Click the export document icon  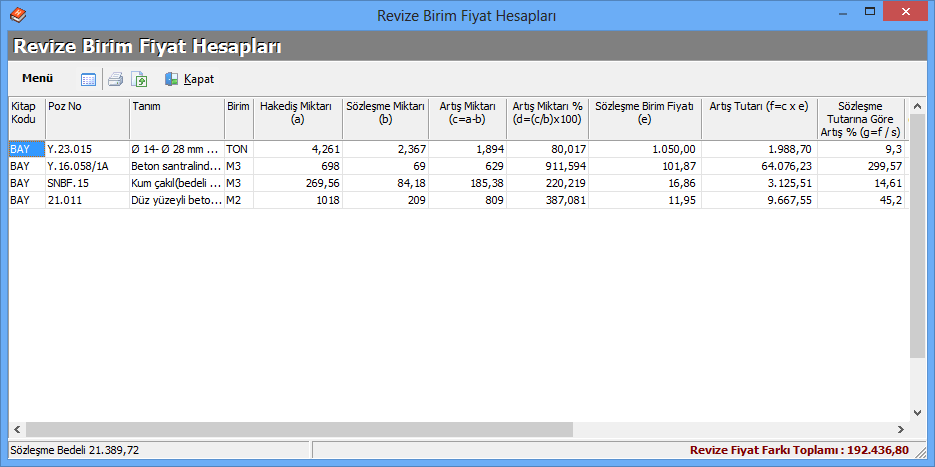tap(139, 79)
